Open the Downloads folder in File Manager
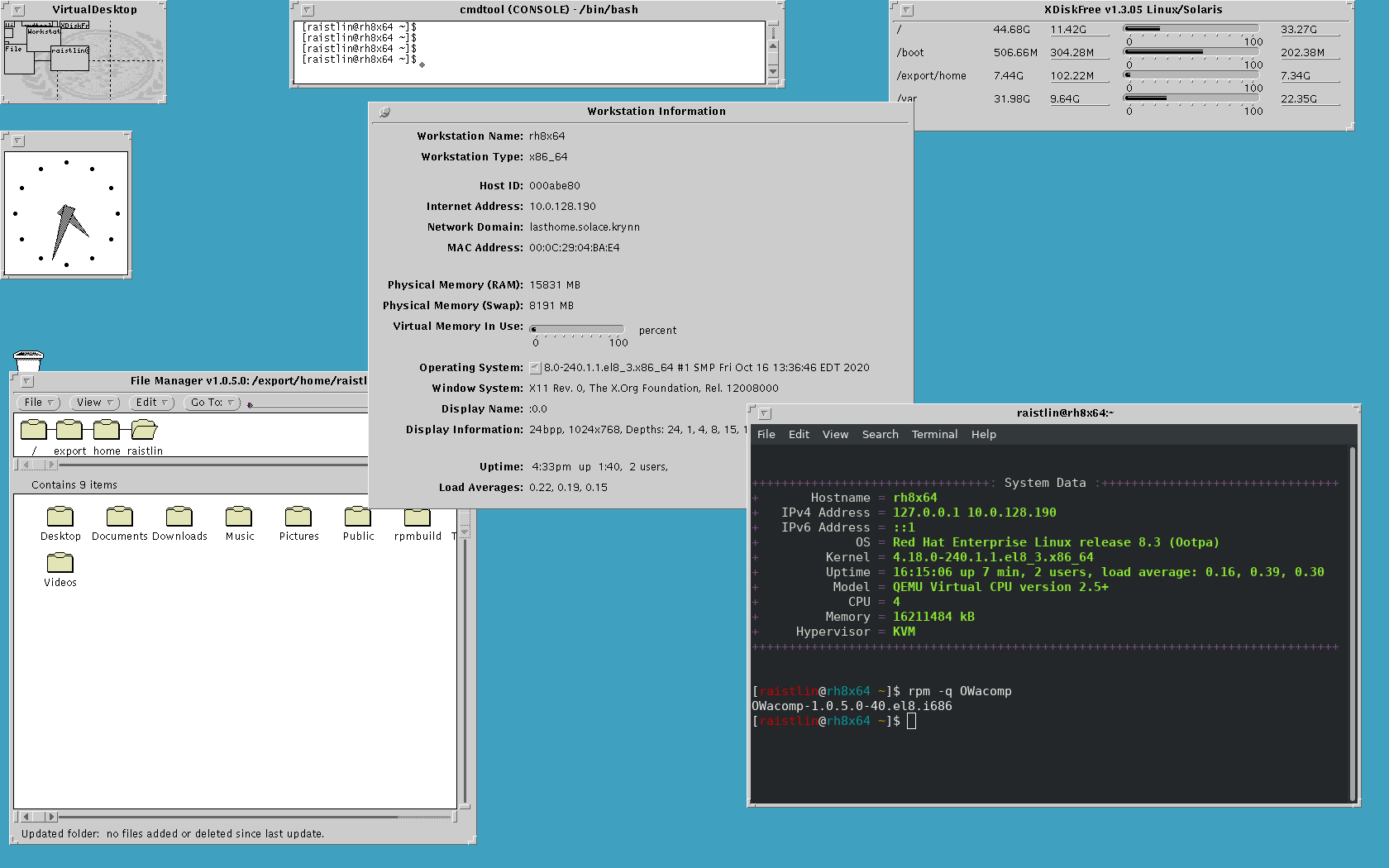 pos(179,517)
